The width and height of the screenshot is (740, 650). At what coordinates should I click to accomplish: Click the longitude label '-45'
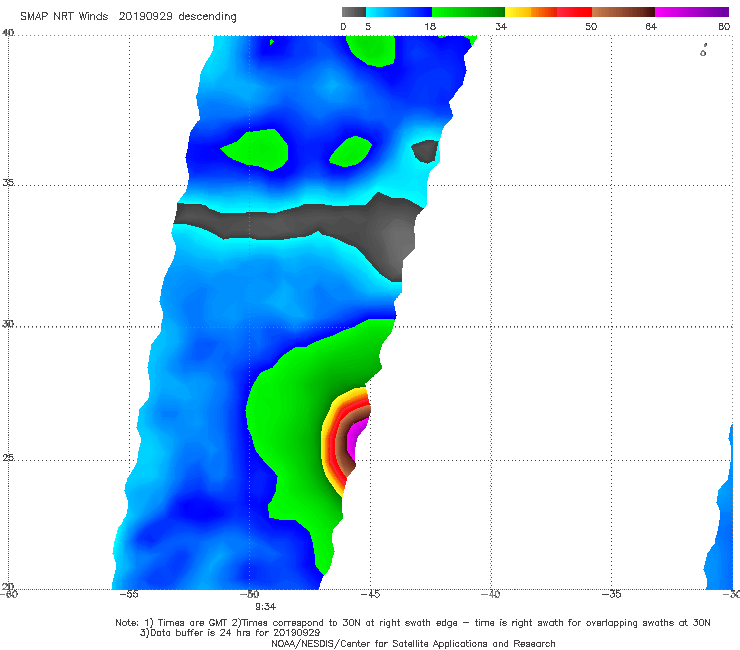tap(370, 595)
